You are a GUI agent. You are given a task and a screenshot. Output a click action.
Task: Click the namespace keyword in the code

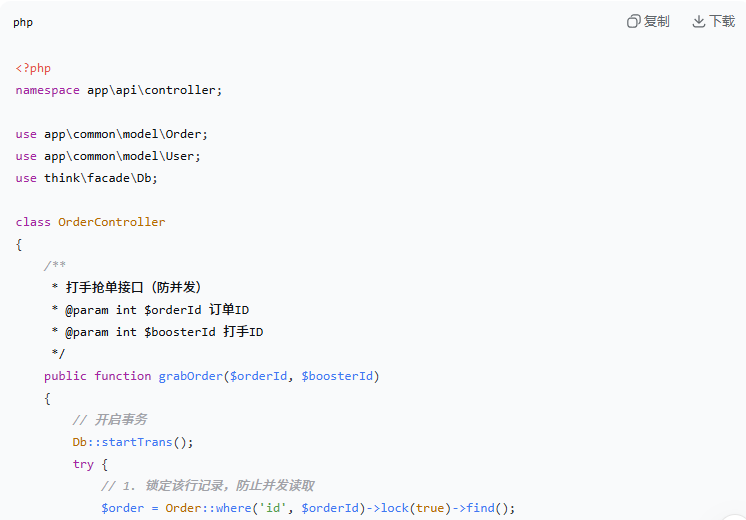(48, 90)
